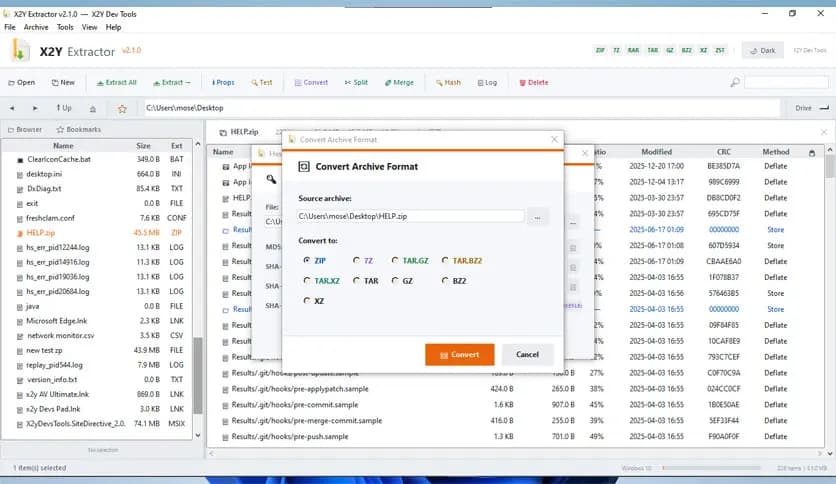Open the Help menu

(113, 27)
